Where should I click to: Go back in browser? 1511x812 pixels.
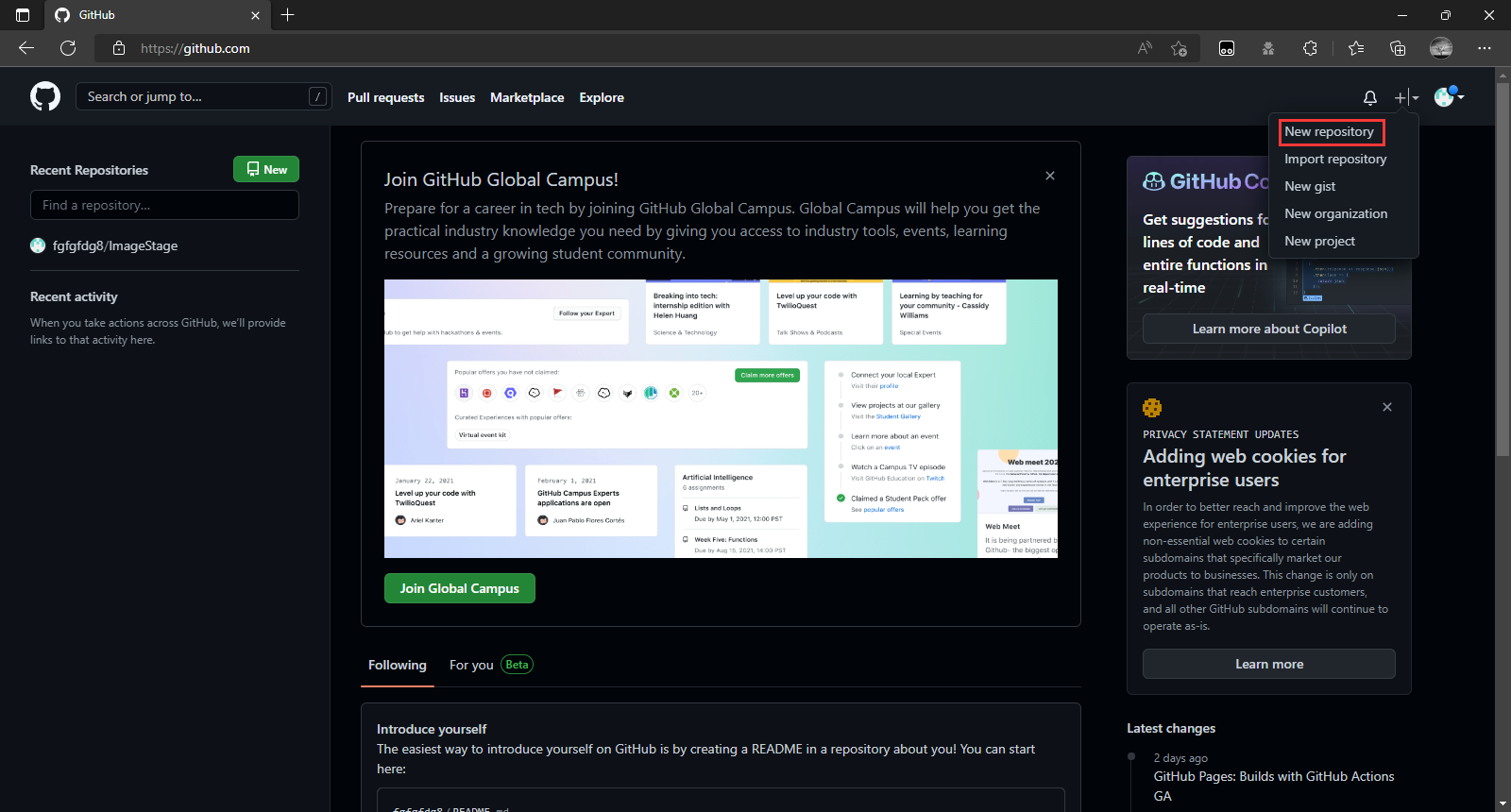click(x=26, y=48)
